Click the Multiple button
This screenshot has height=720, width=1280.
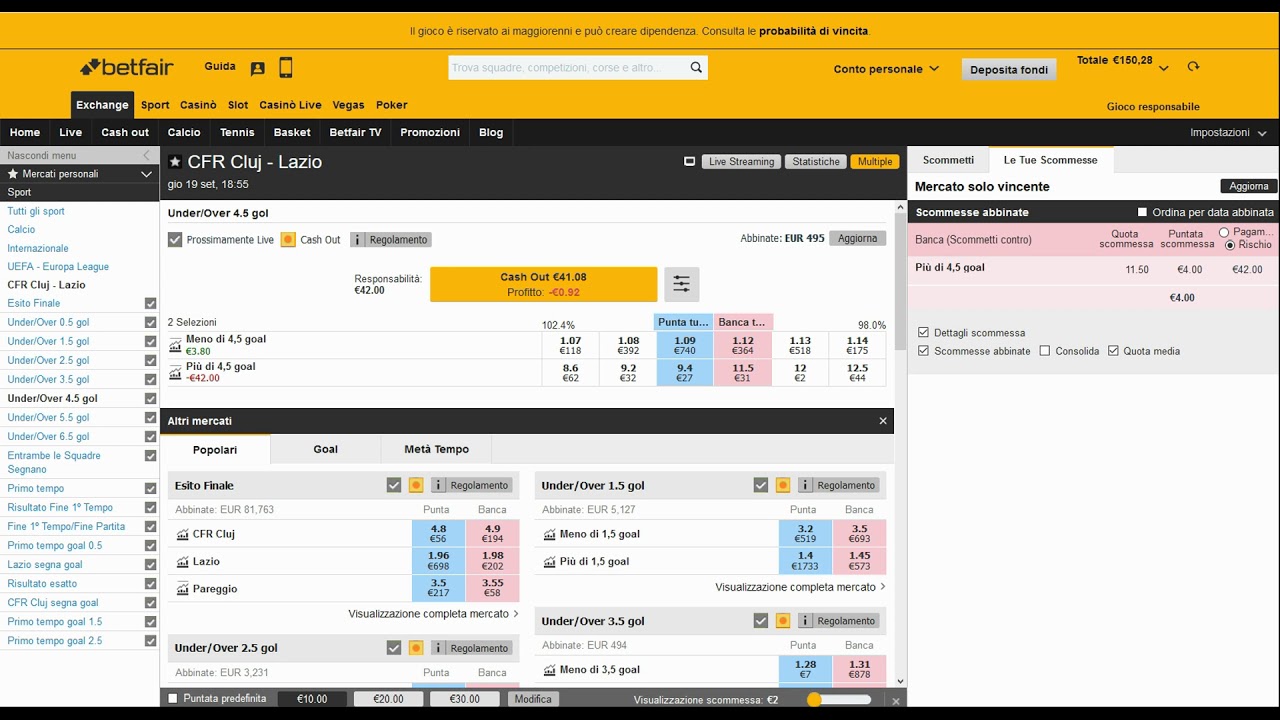(x=874, y=161)
